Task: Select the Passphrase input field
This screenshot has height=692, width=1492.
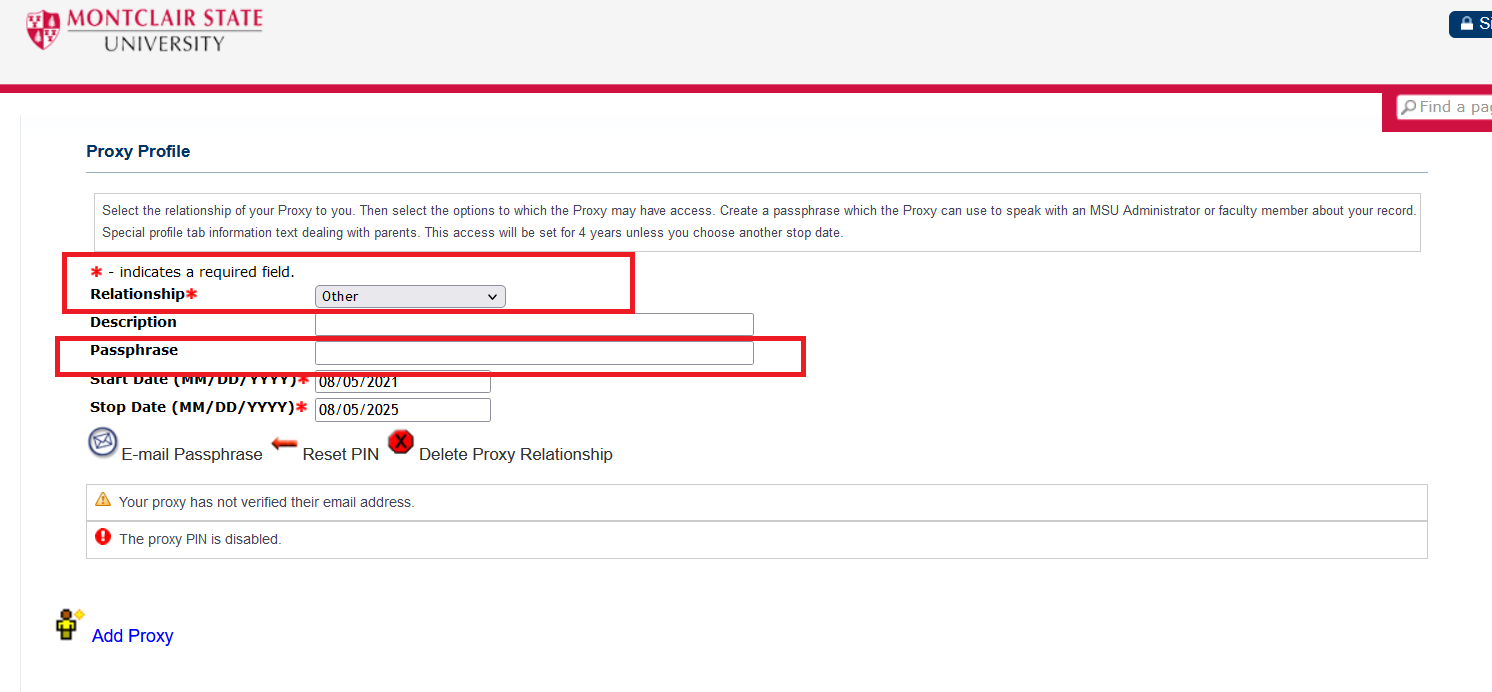Action: [534, 352]
